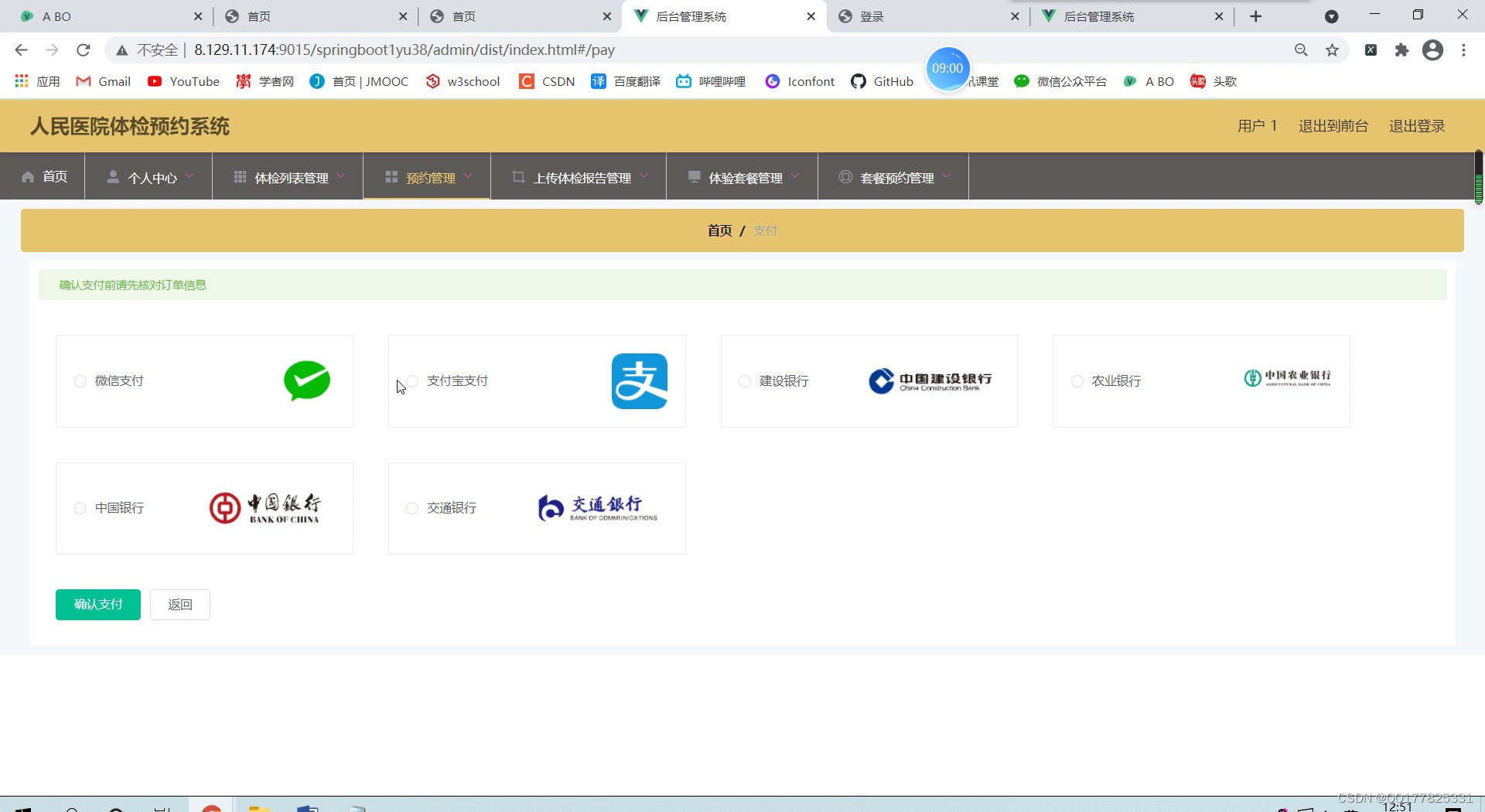Open the GitHub bookmark
Image resolution: width=1485 pixels, height=812 pixels.
tap(882, 81)
